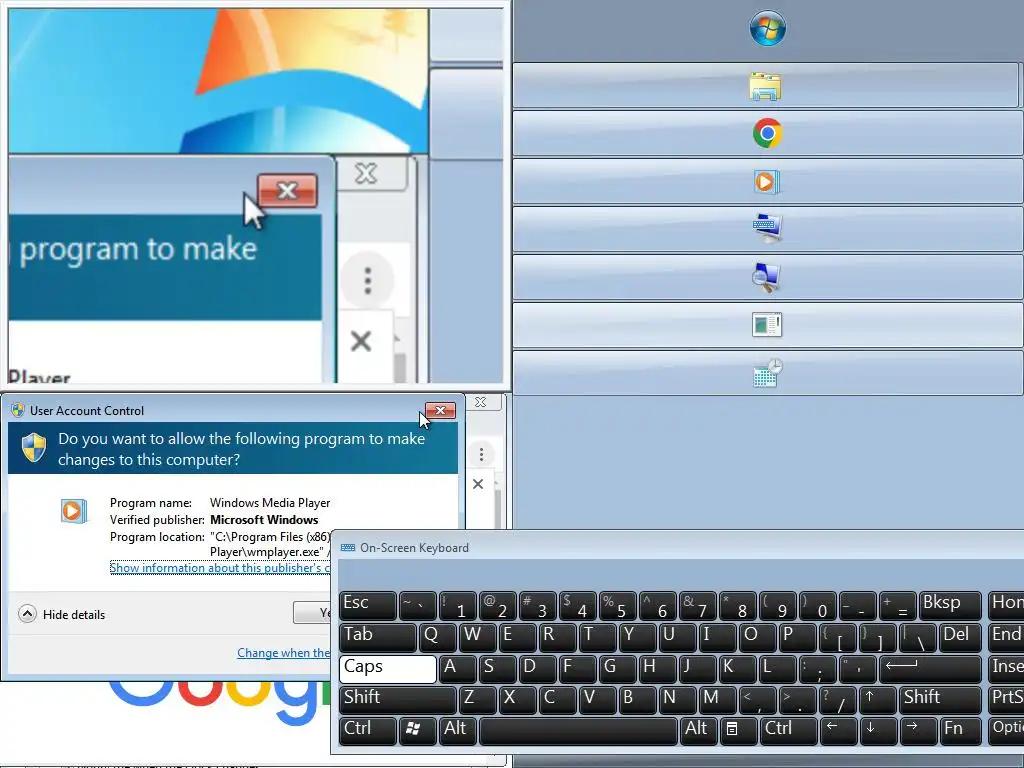Screen dimensions: 1024x768
Task: Tap the Bksp key
Action: (x=950, y=605)
